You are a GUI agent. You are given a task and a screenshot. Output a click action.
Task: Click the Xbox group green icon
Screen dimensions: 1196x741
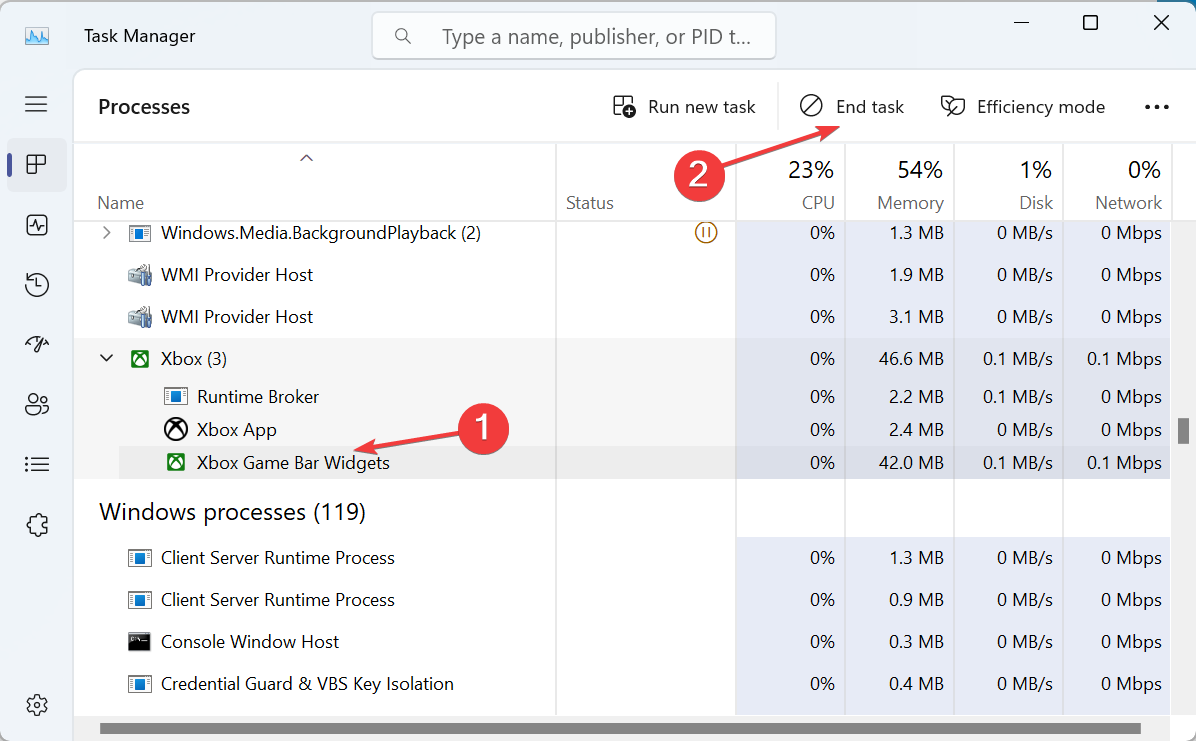140,359
